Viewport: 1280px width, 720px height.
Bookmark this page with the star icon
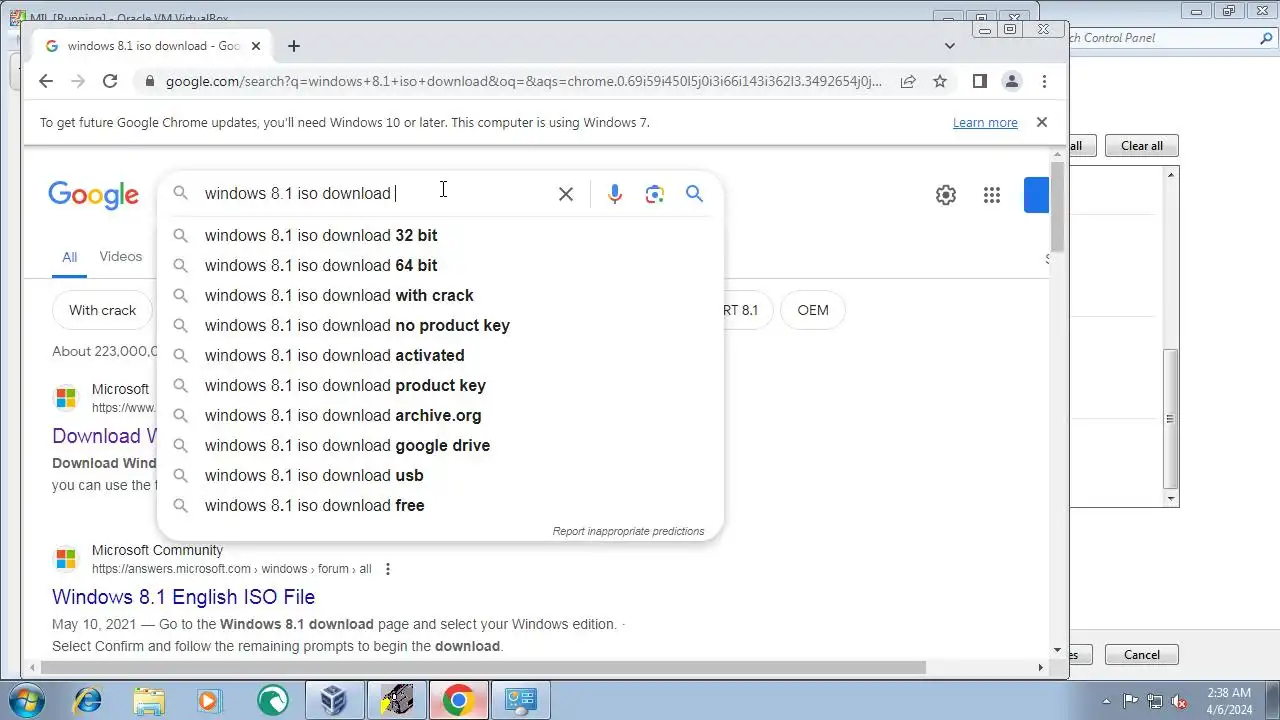(940, 81)
